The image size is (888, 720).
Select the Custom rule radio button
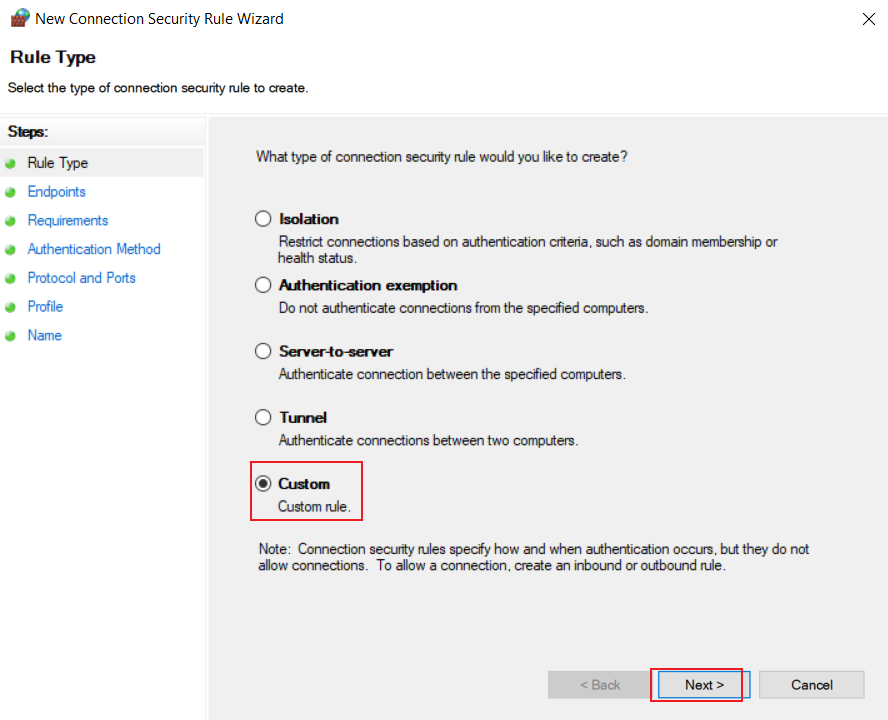pyautogui.click(x=263, y=484)
